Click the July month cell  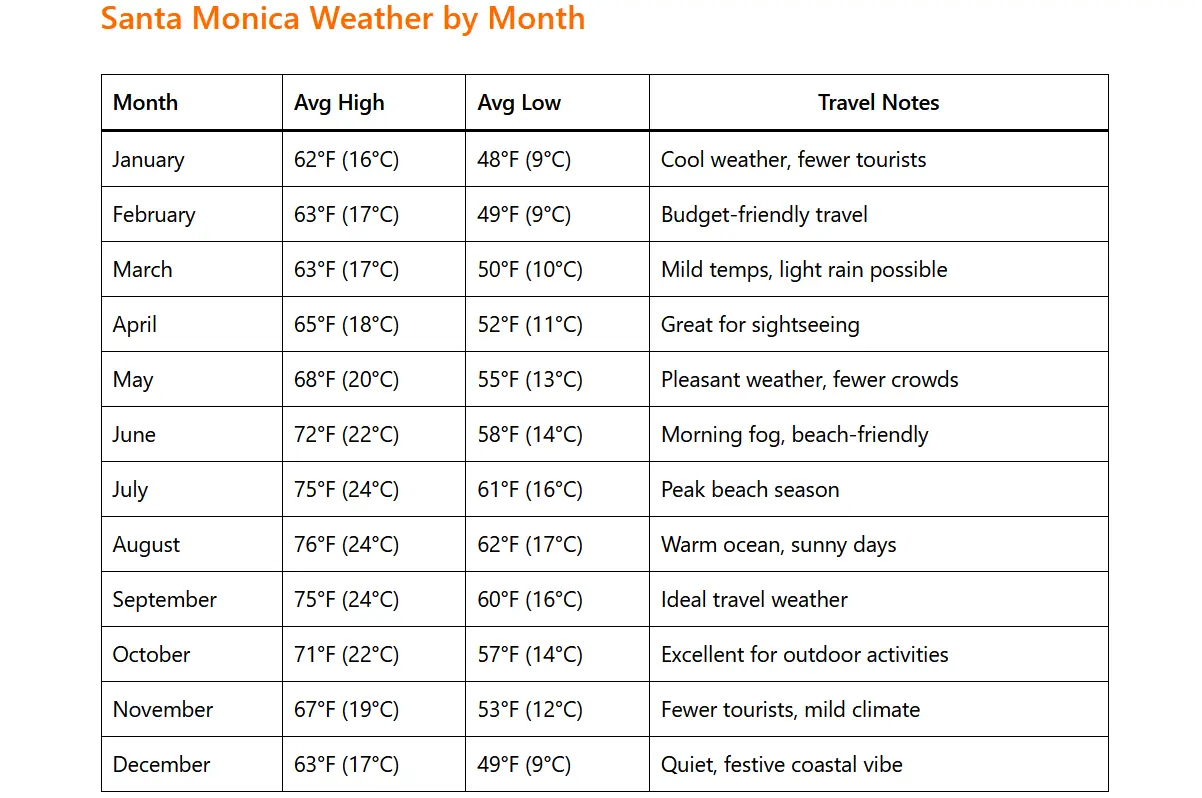pos(130,489)
